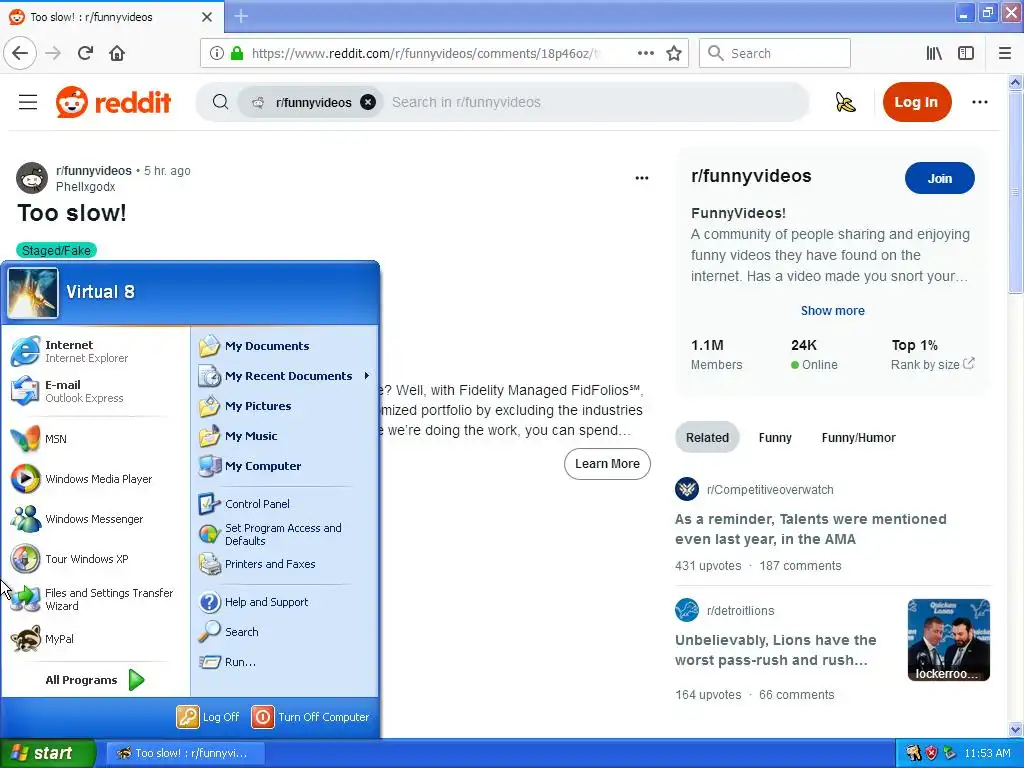Reload the current page

[x=86, y=54]
